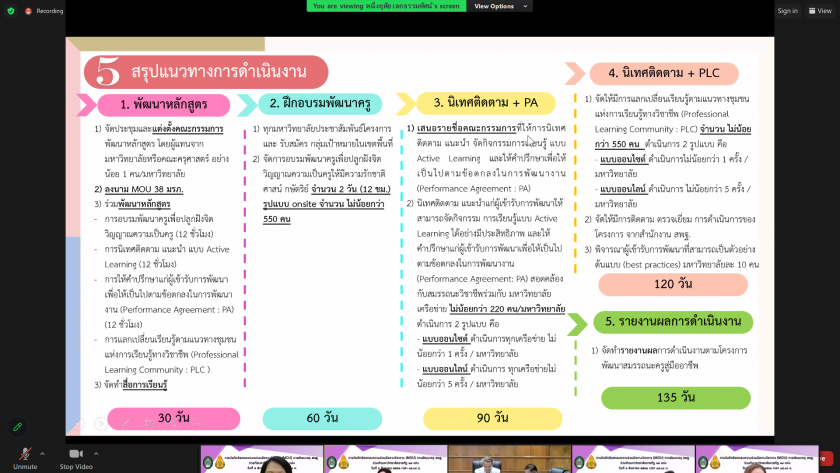
Task: Select the meeting room video thumbnail
Action: coord(508,459)
